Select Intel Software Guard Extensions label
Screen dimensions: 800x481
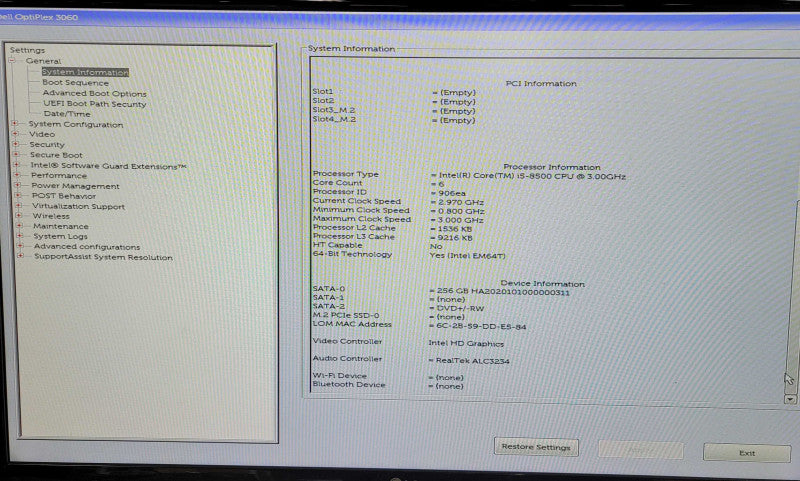click(x=108, y=166)
